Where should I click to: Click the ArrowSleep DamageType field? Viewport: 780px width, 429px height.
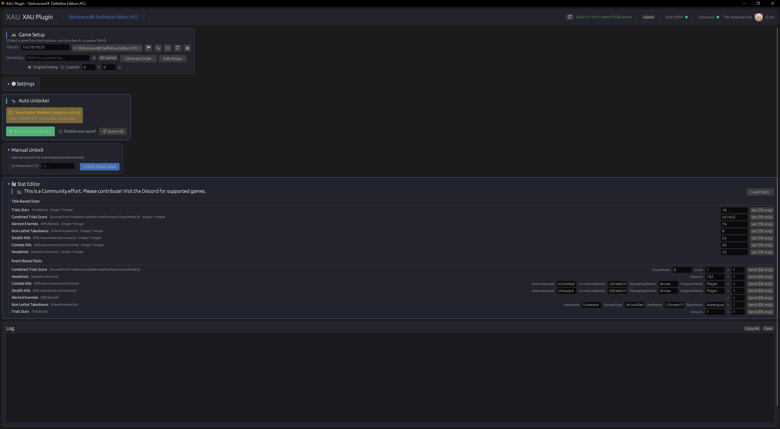634,305
